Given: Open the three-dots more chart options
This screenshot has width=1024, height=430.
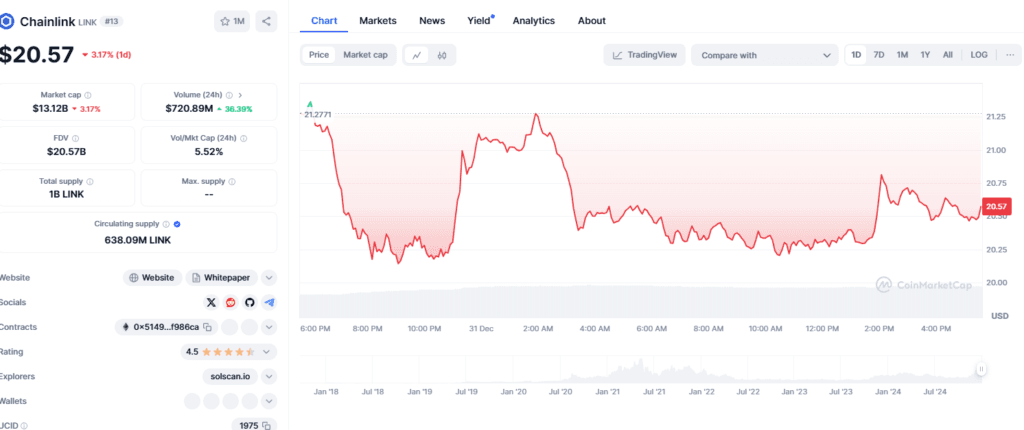Looking at the screenshot, I should [1010, 55].
